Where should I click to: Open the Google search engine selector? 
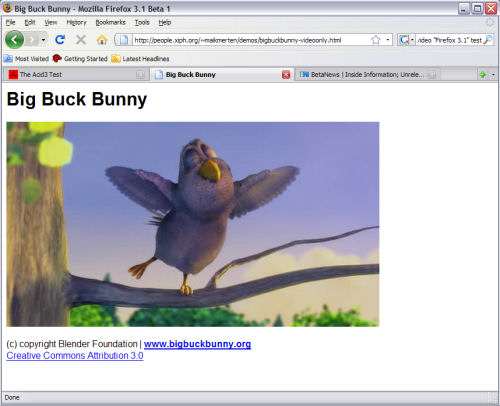coord(406,40)
